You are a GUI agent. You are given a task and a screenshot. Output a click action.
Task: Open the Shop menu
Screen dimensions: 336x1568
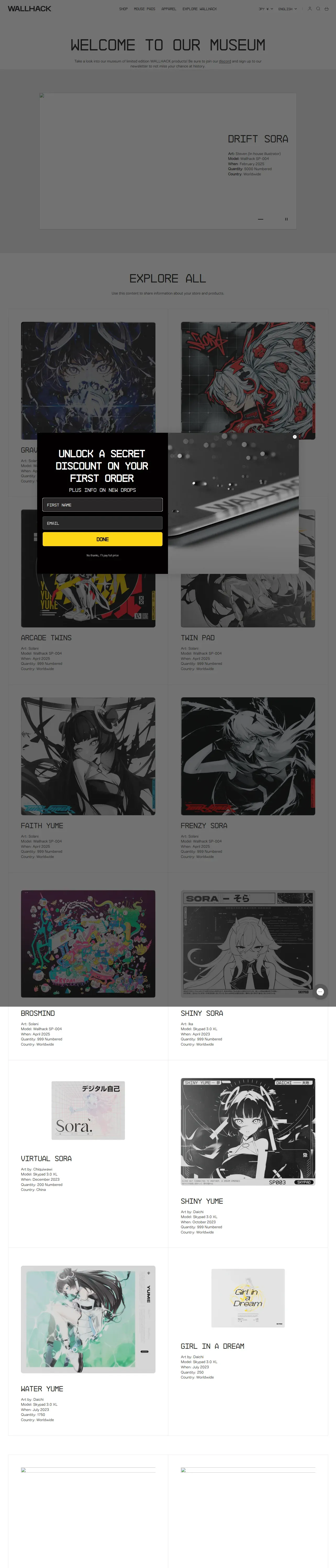pos(123,9)
